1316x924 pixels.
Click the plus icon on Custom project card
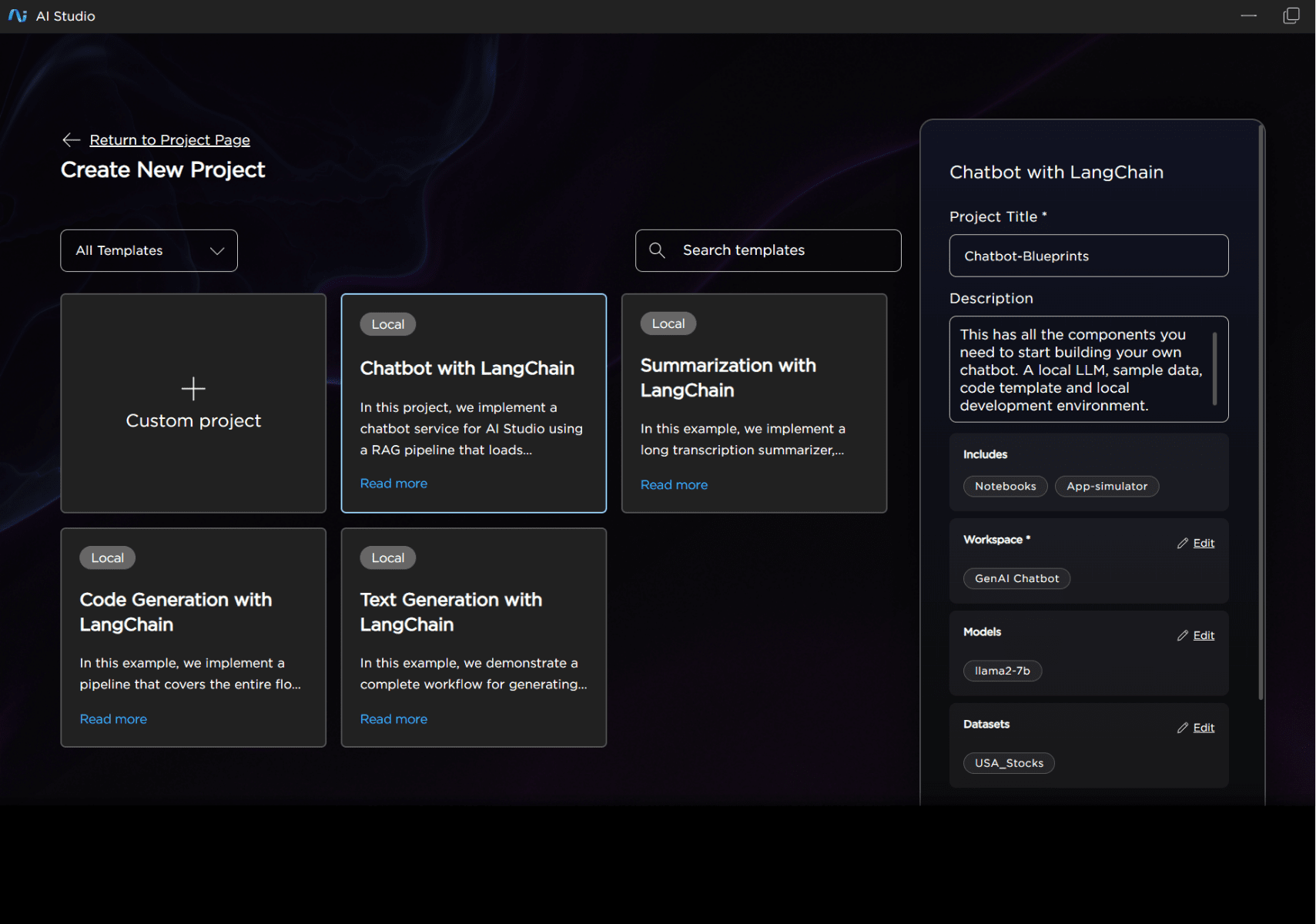[x=193, y=389]
